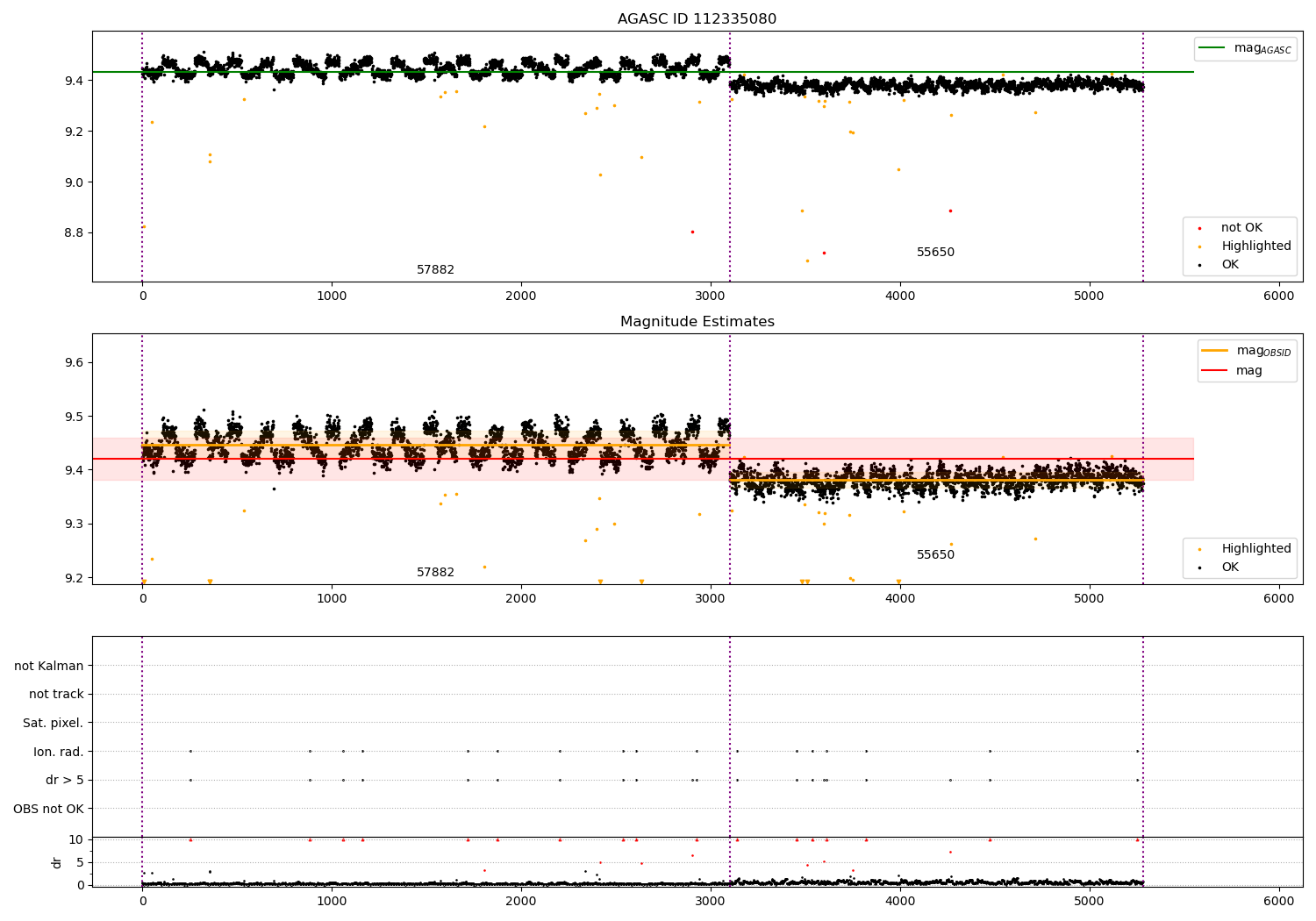
Task: Click the '9.5' y-axis tick in middle plot
Action: coord(74,417)
